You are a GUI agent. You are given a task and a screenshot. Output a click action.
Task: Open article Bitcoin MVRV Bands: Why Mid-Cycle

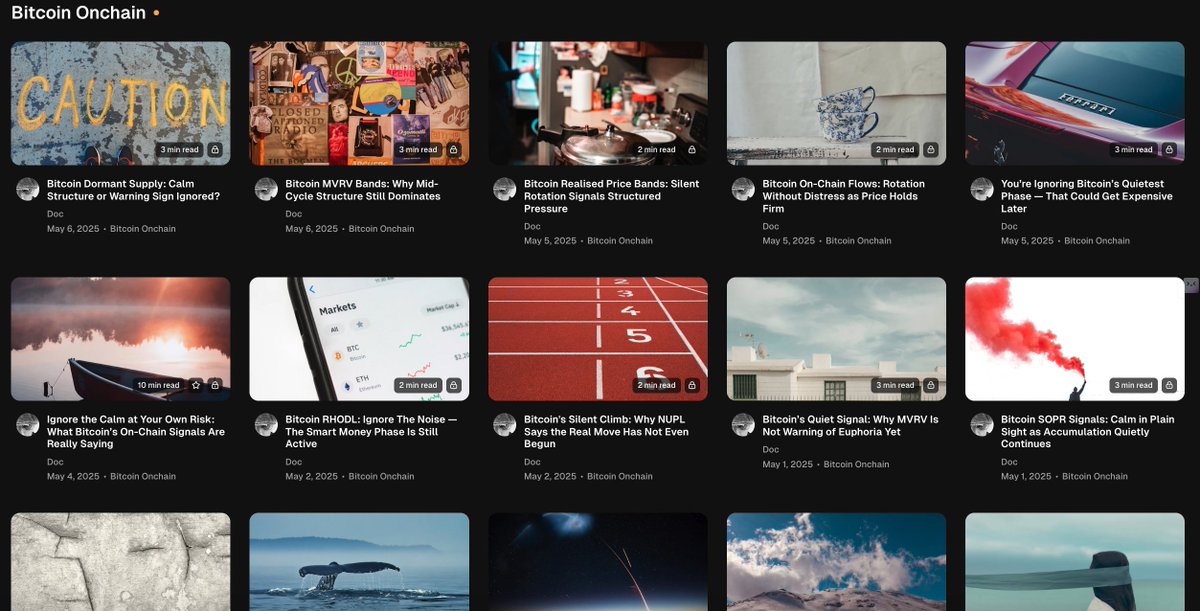tap(363, 190)
